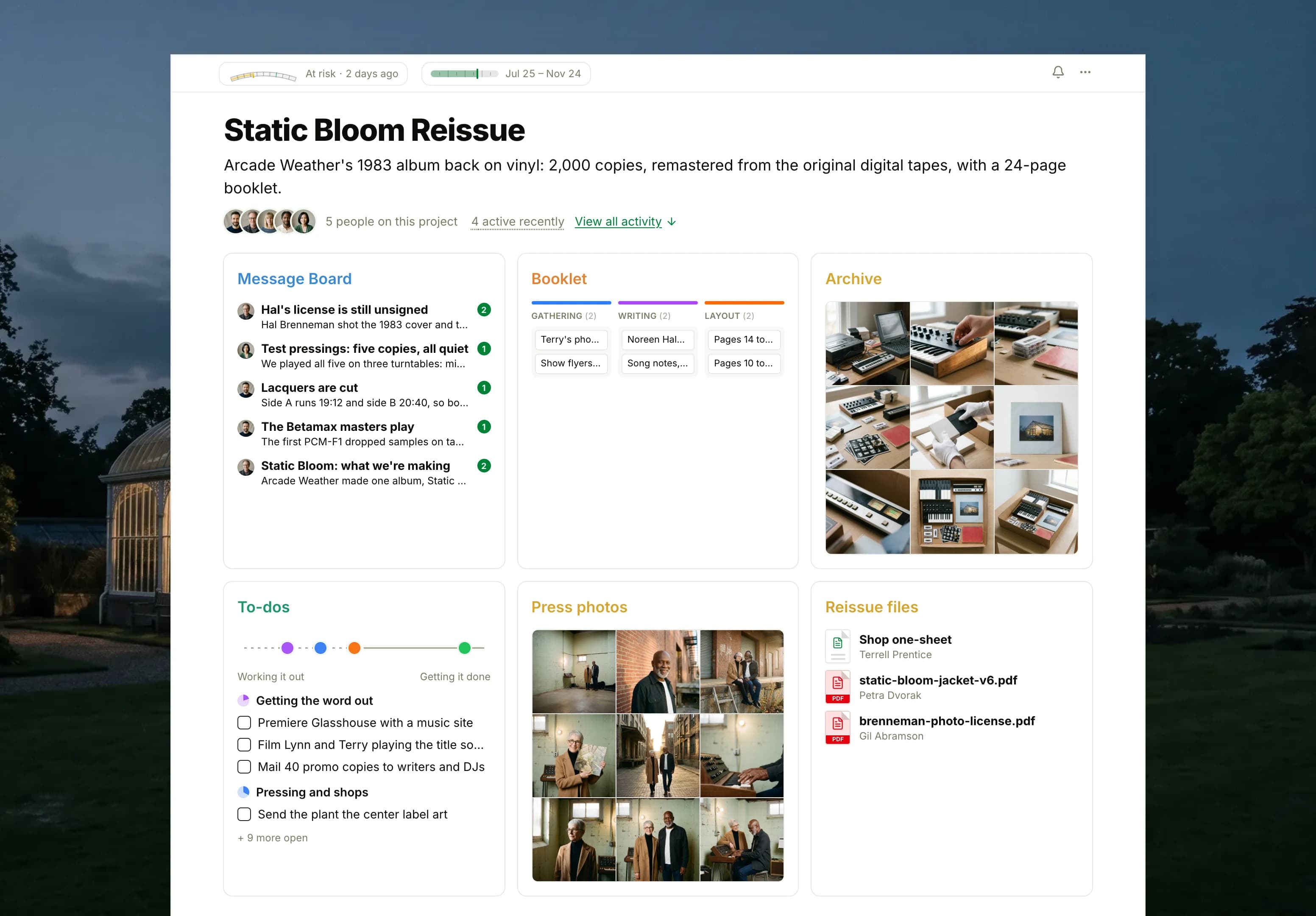Click the static-bloom-jacket-v6.pdf PDF icon

(837, 687)
